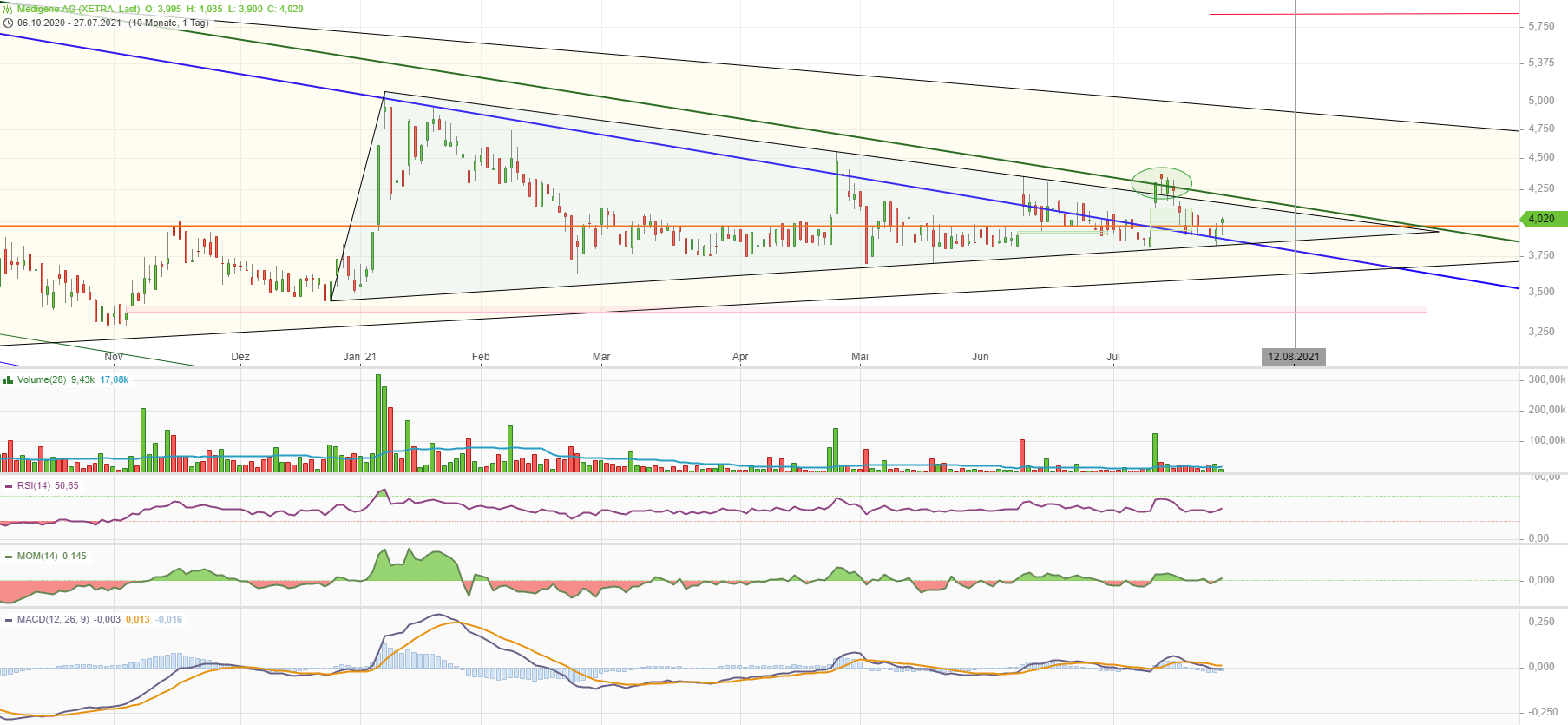This screenshot has width=1568, height=725.
Task: Click the low value L: 3,900
Action: [246, 9]
